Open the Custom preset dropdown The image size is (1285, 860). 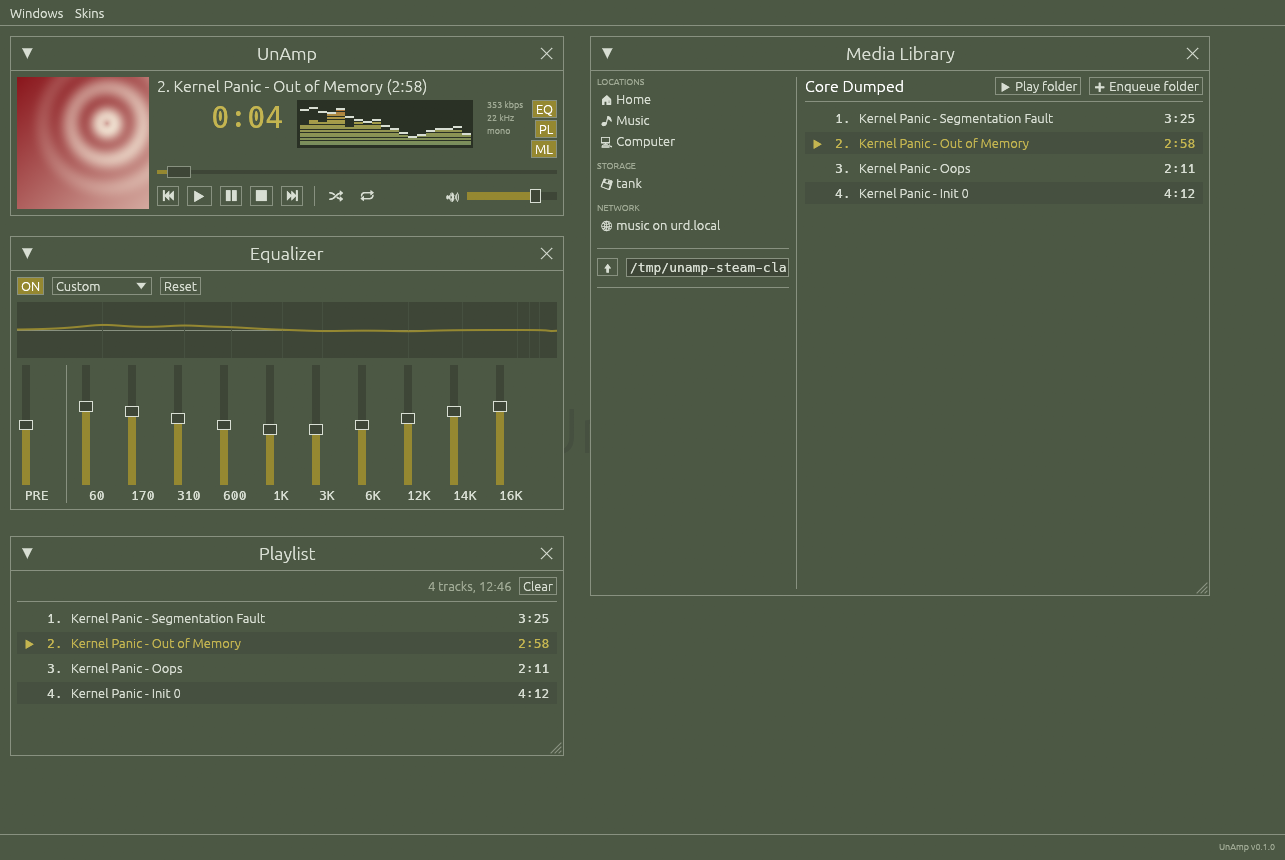[101, 286]
